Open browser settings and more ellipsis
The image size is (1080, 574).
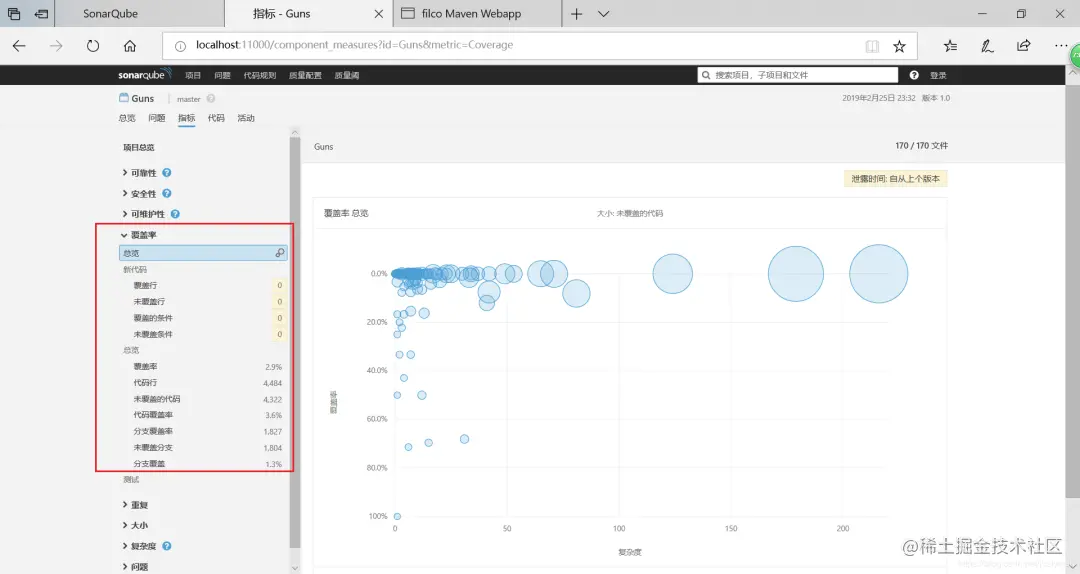click(x=1061, y=45)
